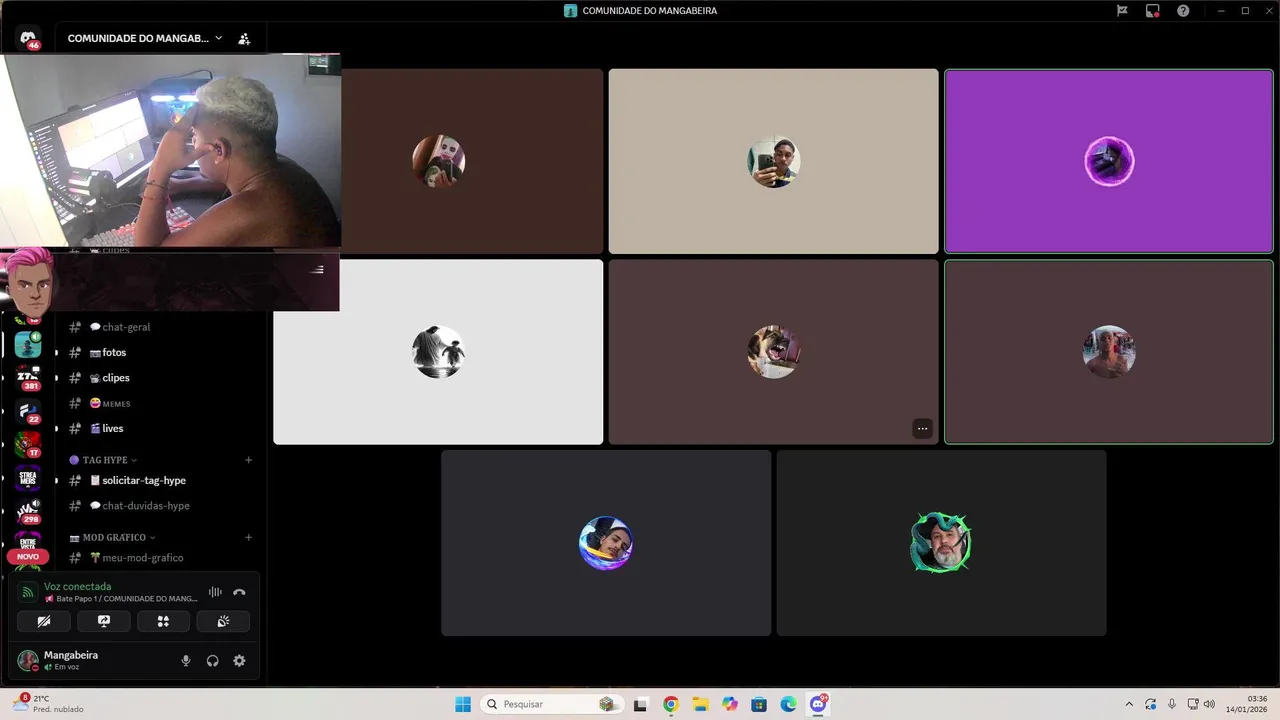Click the Pesquisar taskbar search box
1280x720 pixels.
click(553, 704)
